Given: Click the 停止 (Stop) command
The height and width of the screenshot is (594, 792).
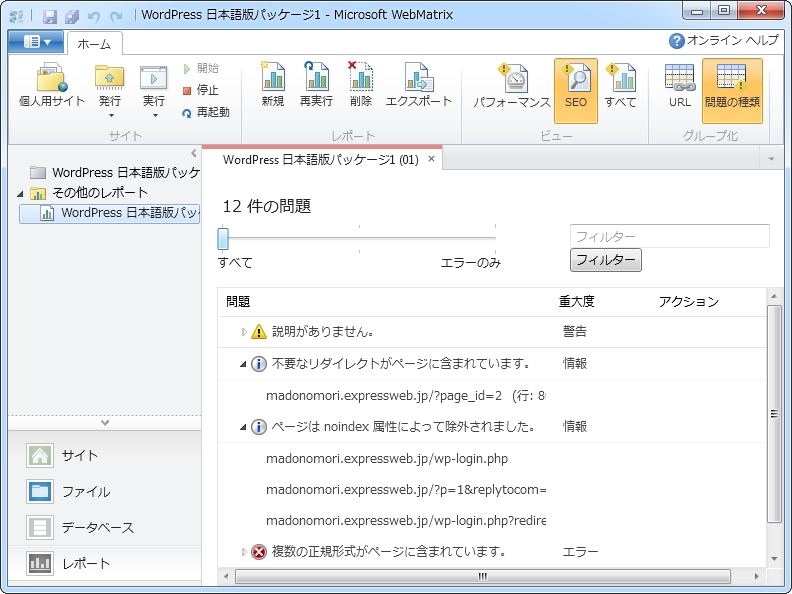Looking at the screenshot, I should click(x=201, y=90).
